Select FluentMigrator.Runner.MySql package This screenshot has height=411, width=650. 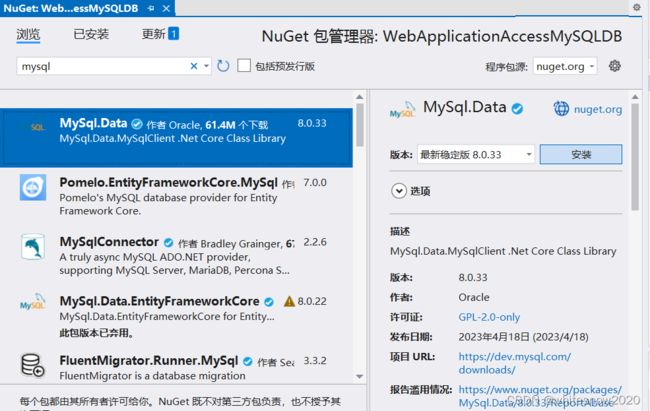click(176, 365)
